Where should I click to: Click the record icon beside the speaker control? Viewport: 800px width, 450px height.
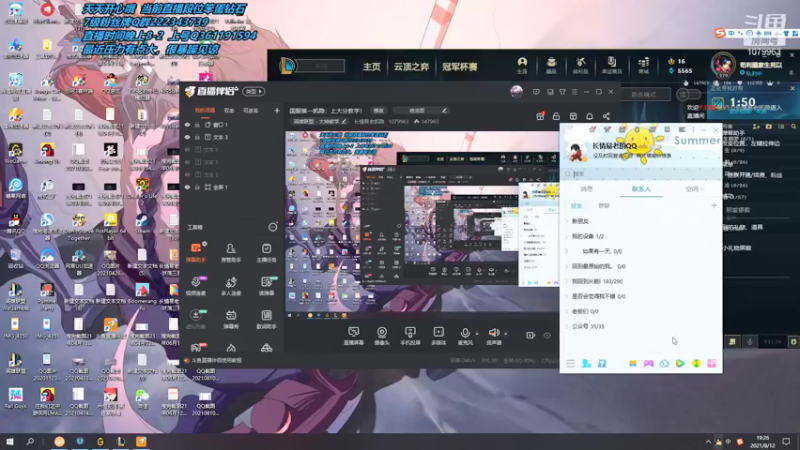(x=530, y=335)
